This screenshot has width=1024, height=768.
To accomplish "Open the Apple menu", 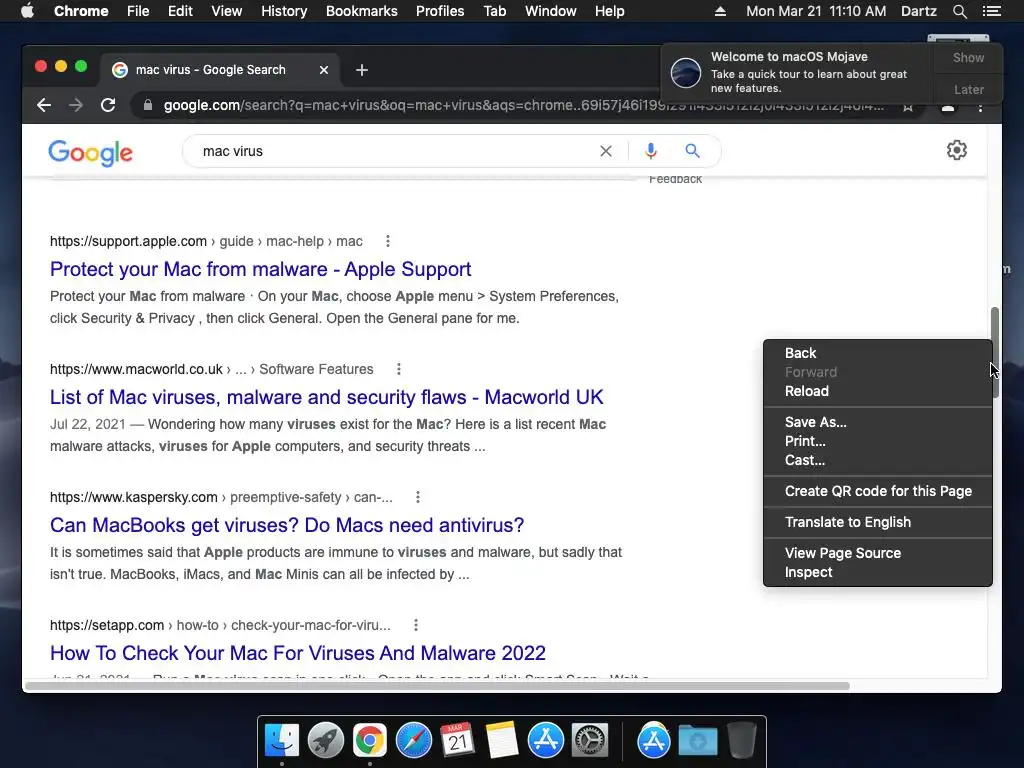I will pos(27,11).
